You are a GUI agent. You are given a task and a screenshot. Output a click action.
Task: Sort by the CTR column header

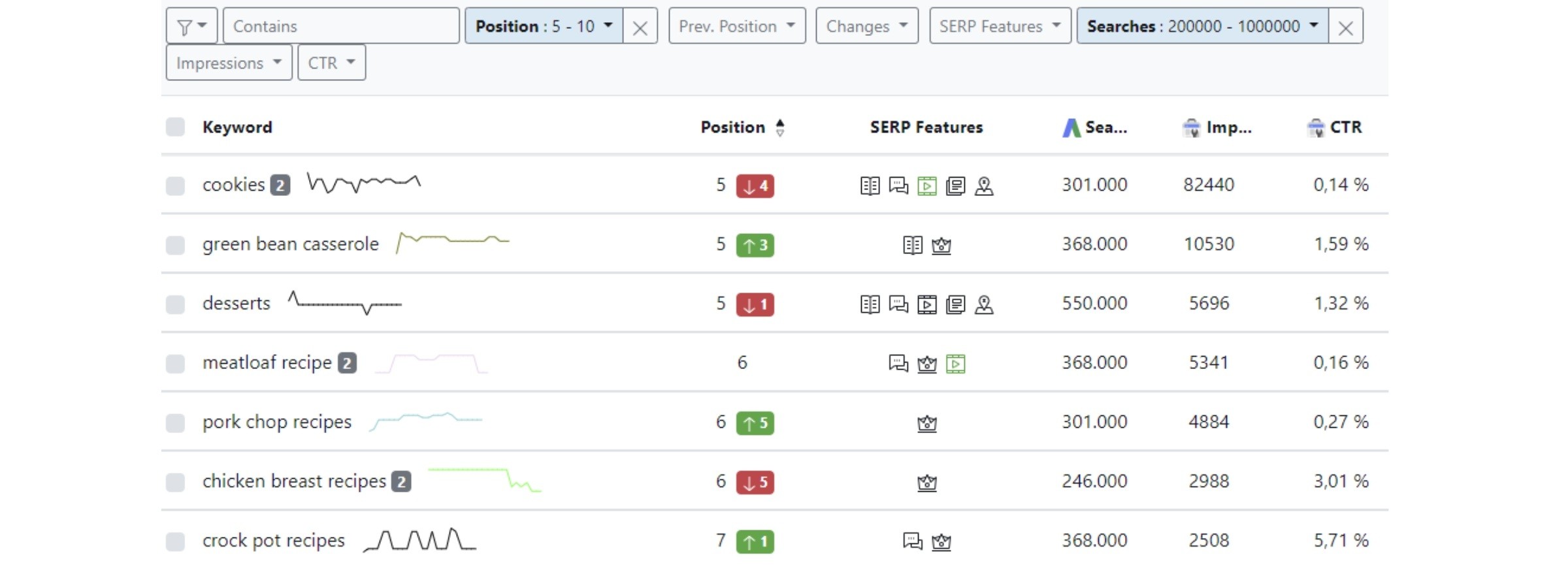coord(1334,127)
